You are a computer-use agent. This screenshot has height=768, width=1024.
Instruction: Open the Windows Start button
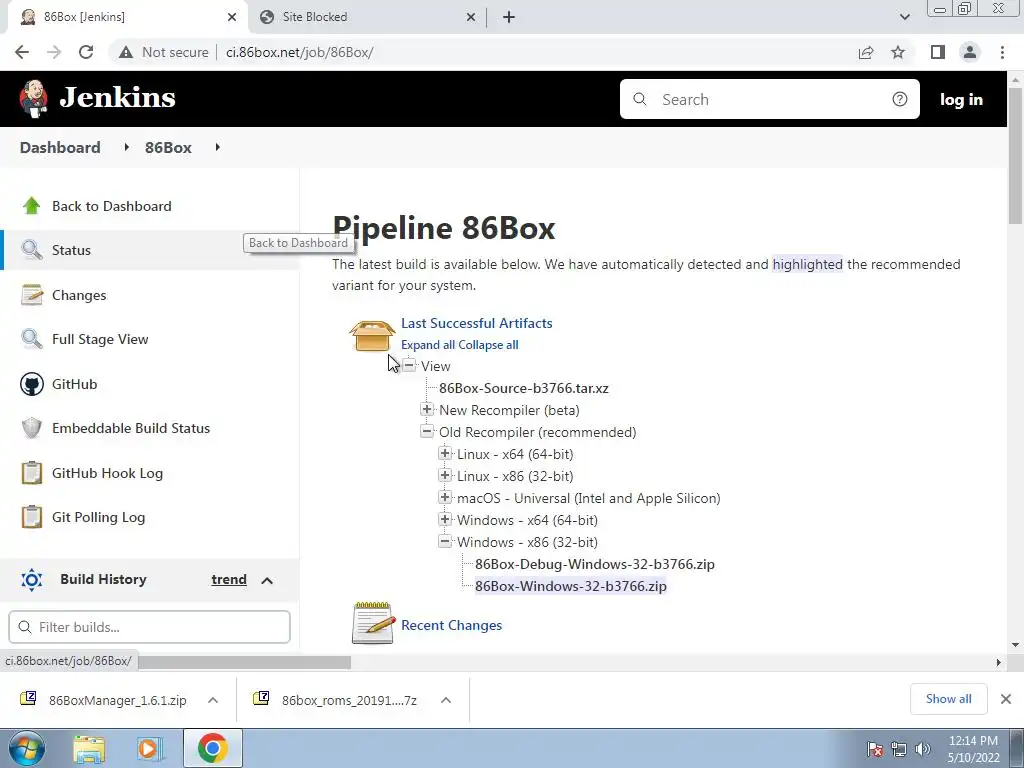(26, 748)
